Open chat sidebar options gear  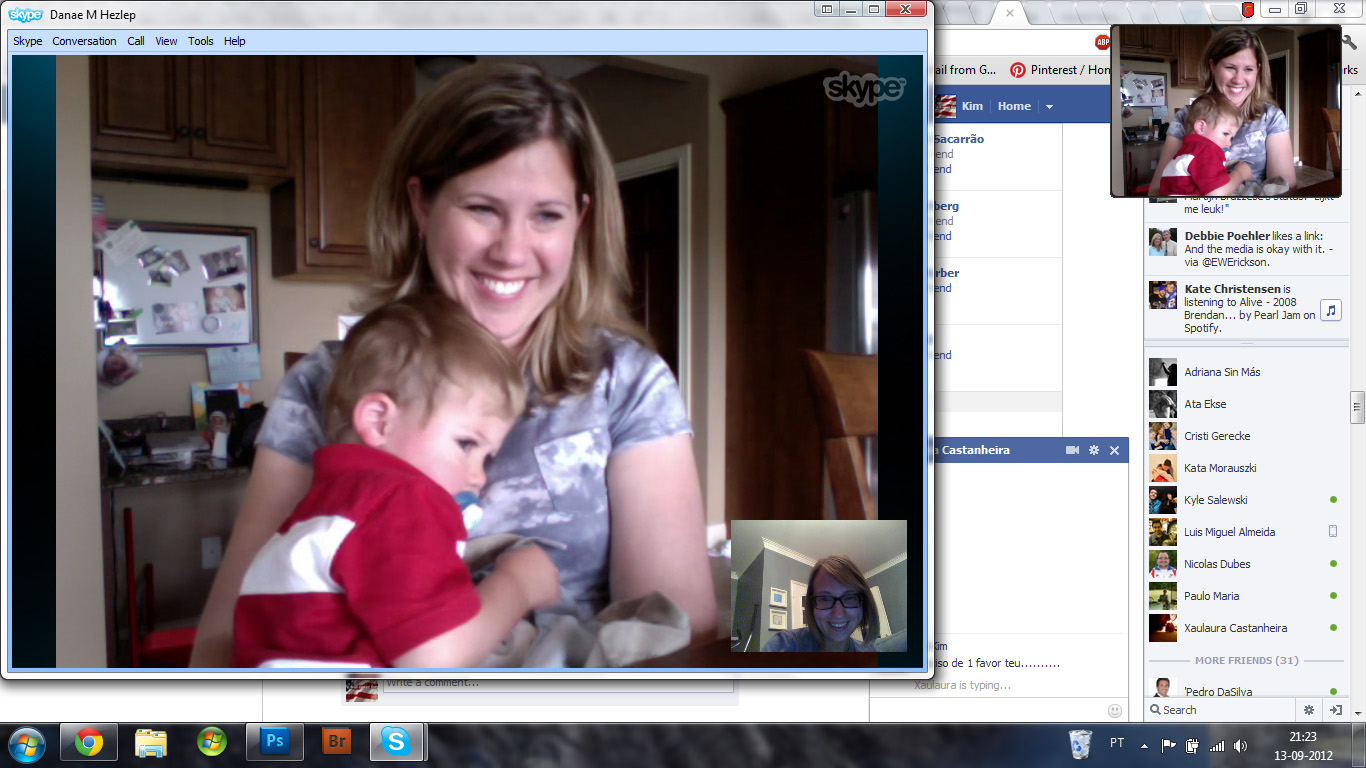click(x=1309, y=710)
